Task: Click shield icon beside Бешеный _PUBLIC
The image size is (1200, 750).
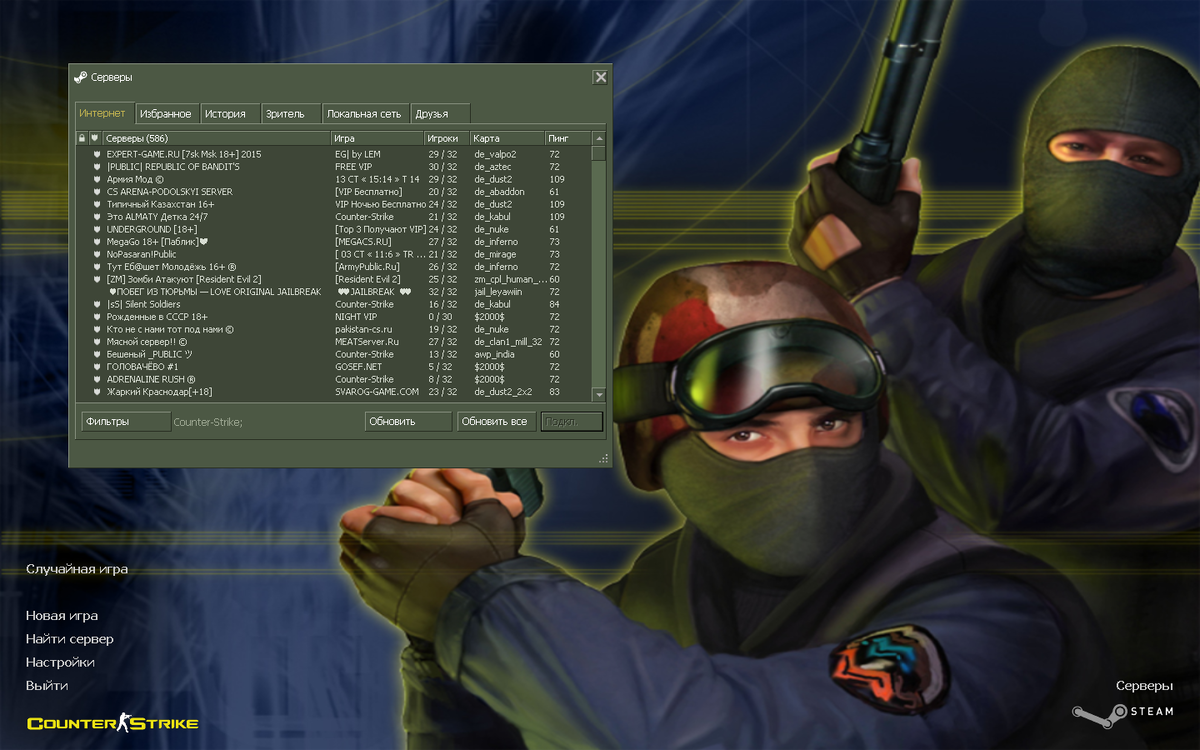Action: (98, 354)
